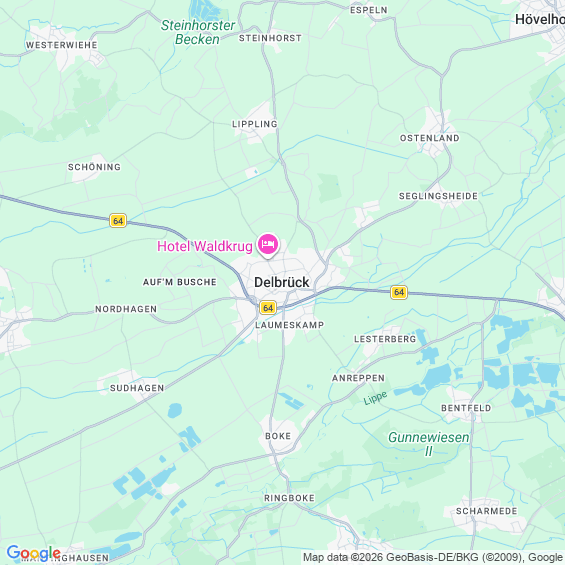565x565 pixels.
Task: Click the Lippe river label
Action: [x=375, y=398]
